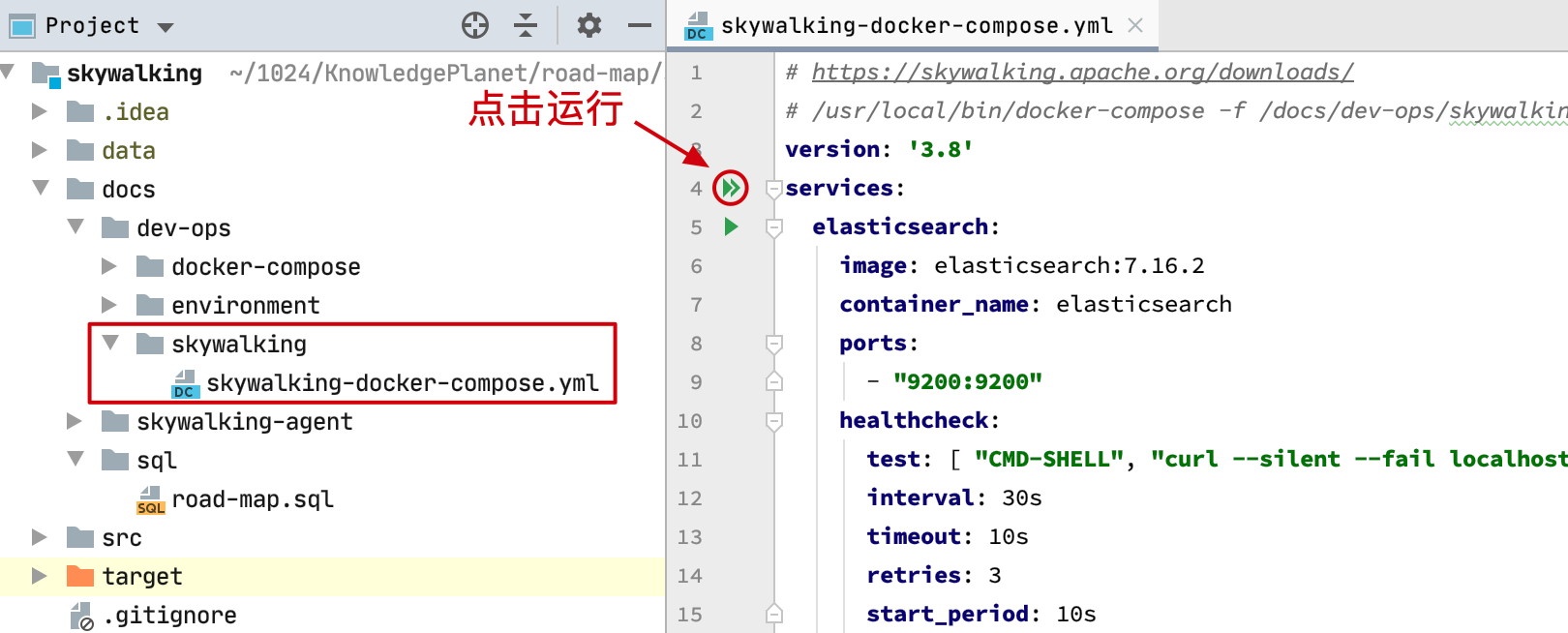Click the 'timeout' key on line 13
This screenshot has height=633, width=1568.
tap(914, 537)
